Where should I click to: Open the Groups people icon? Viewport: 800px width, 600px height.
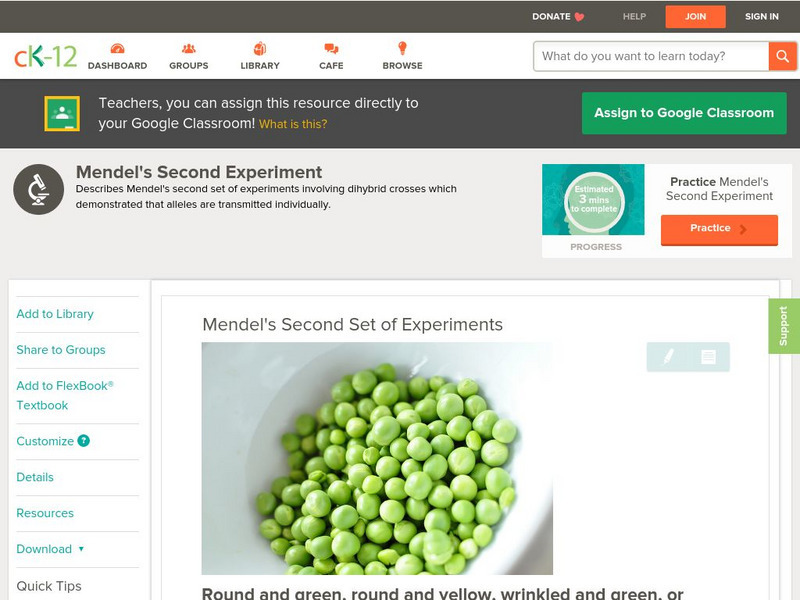pyautogui.click(x=189, y=49)
